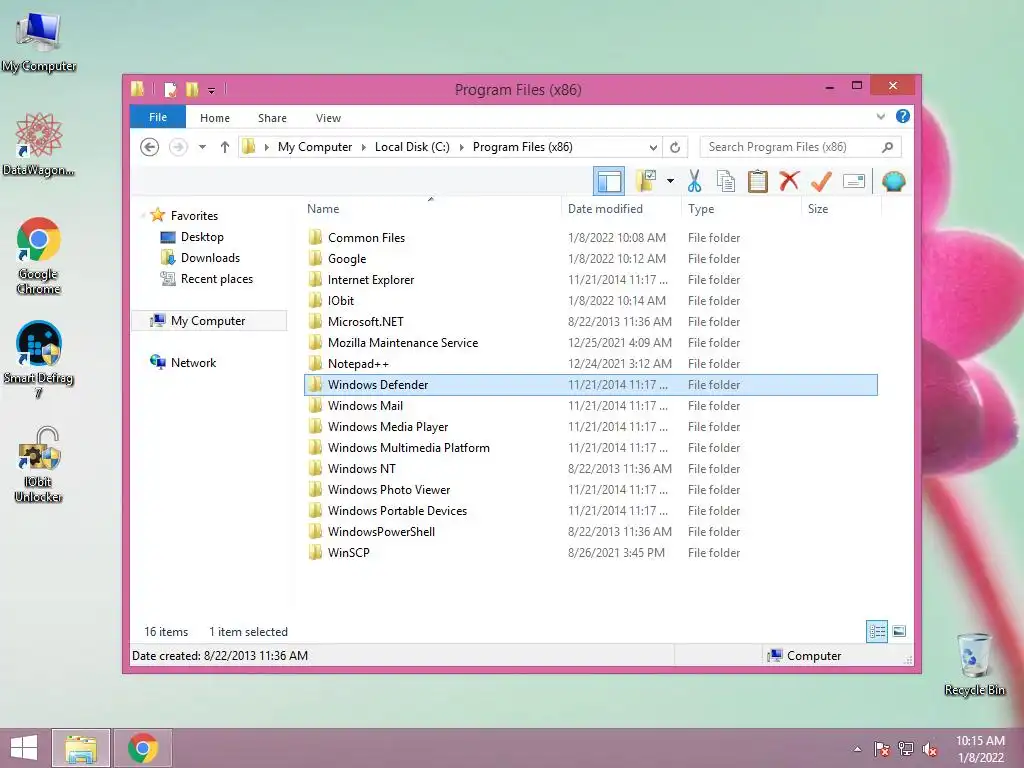Select the WinSCP folder
Image resolution: width=1024 pixels, height=768 pixels.
coord(590,552)
